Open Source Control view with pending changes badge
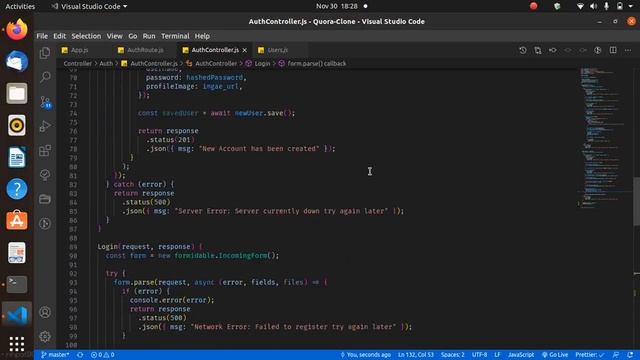The image size is (640, 360). [45, 102]
